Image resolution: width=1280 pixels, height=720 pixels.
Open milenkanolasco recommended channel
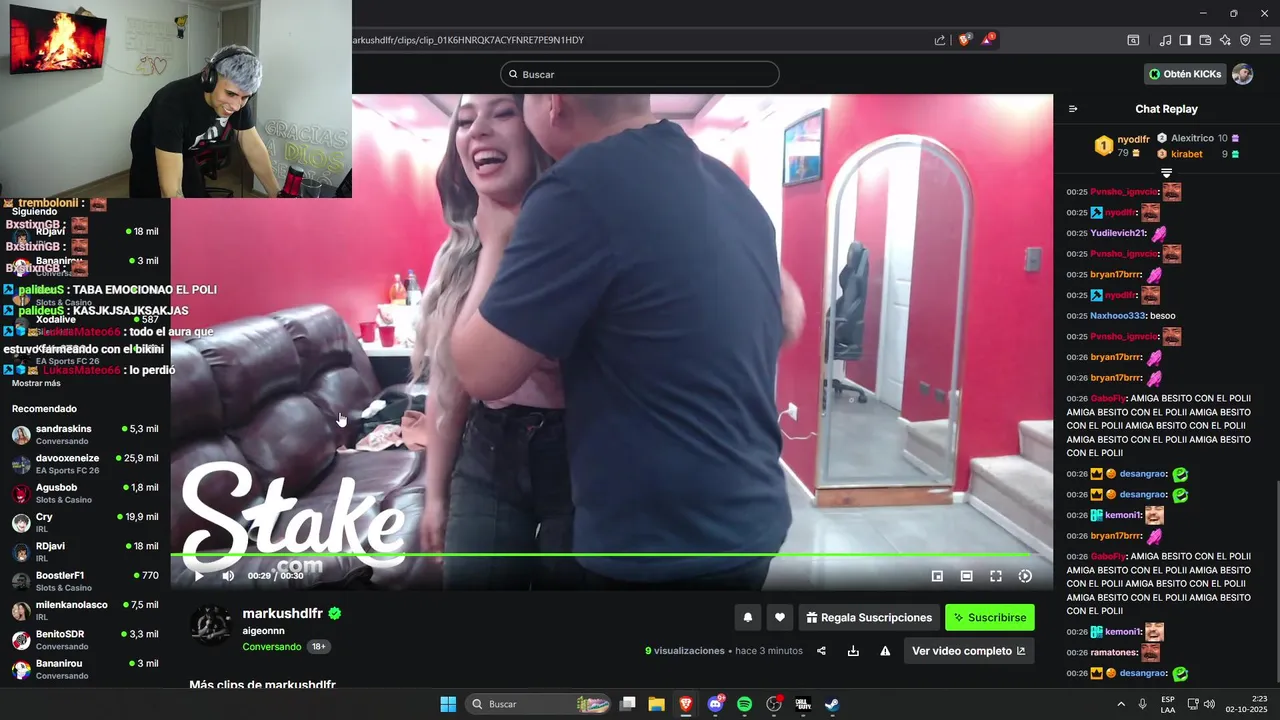click(85, 610)
